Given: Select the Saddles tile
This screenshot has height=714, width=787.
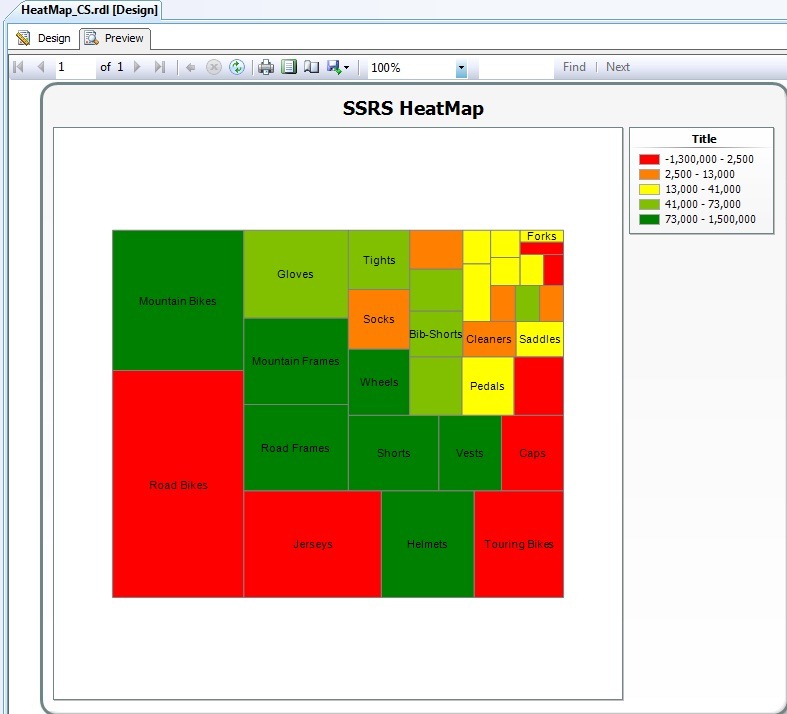Looking at the screenshot, I should (x=540, y=339).
